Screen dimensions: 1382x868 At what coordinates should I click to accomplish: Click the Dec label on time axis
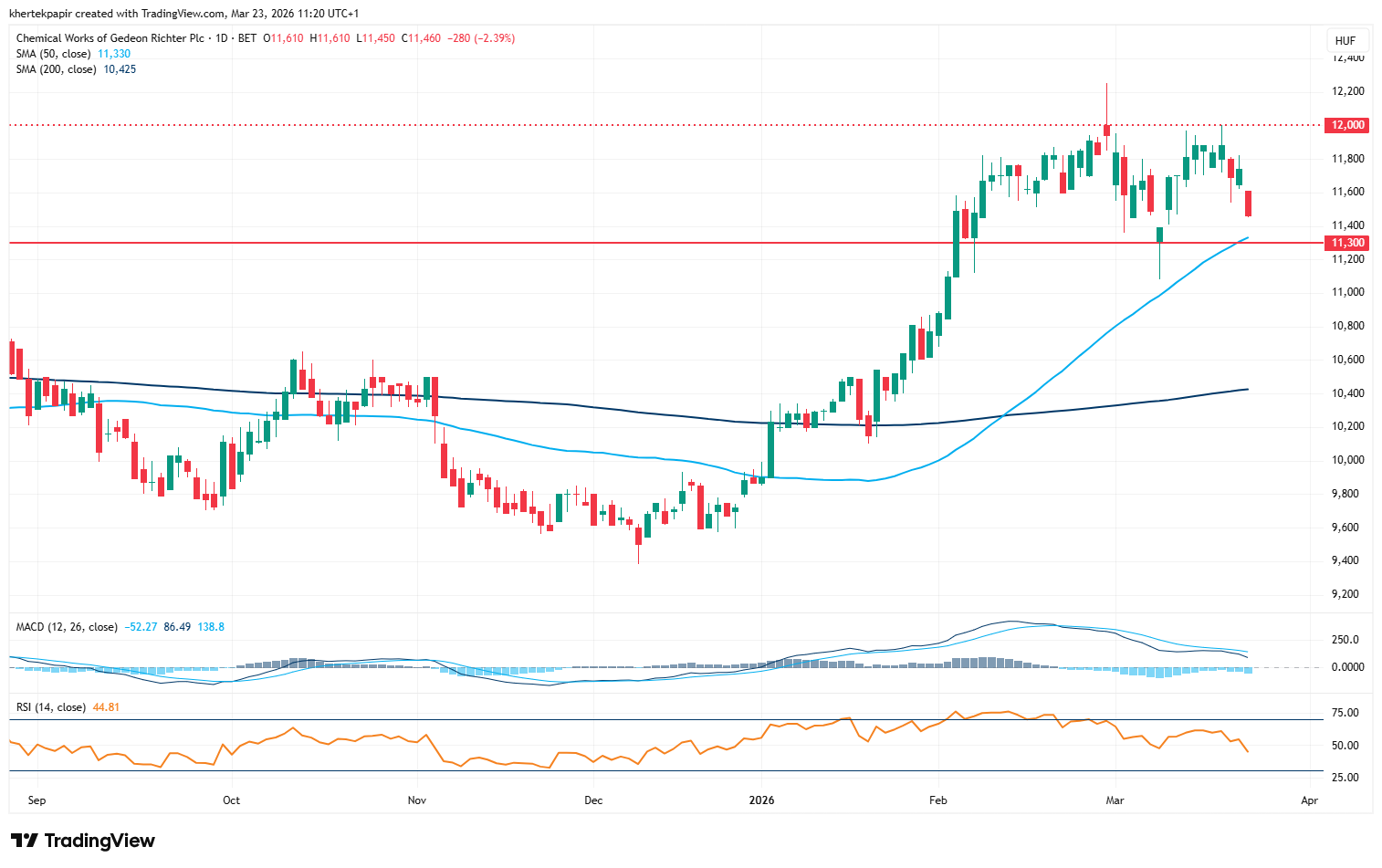593,800
